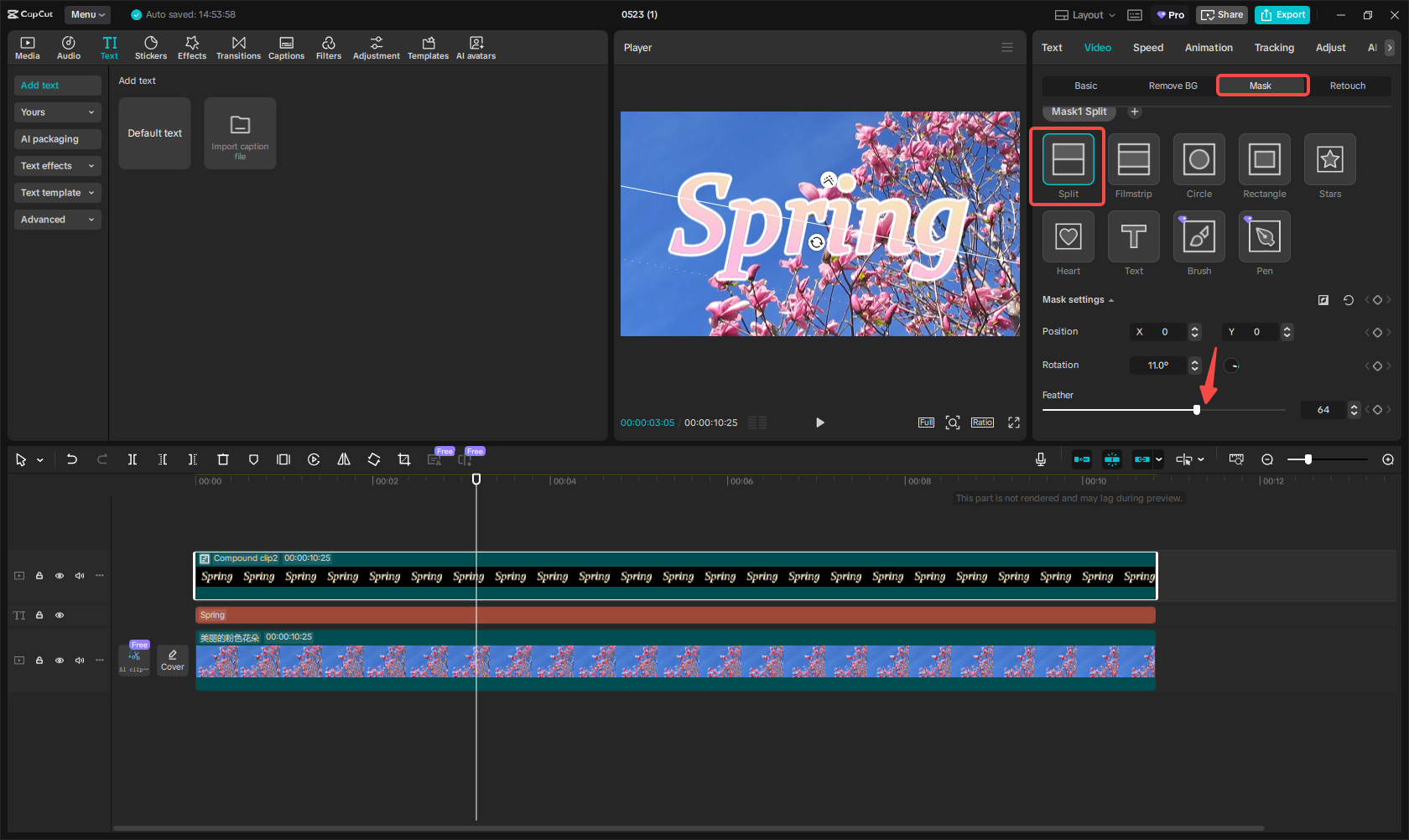Open the Adjustment panel
Image resolution: width=1409 pixels, height=840 pixels.
[377, 48]
